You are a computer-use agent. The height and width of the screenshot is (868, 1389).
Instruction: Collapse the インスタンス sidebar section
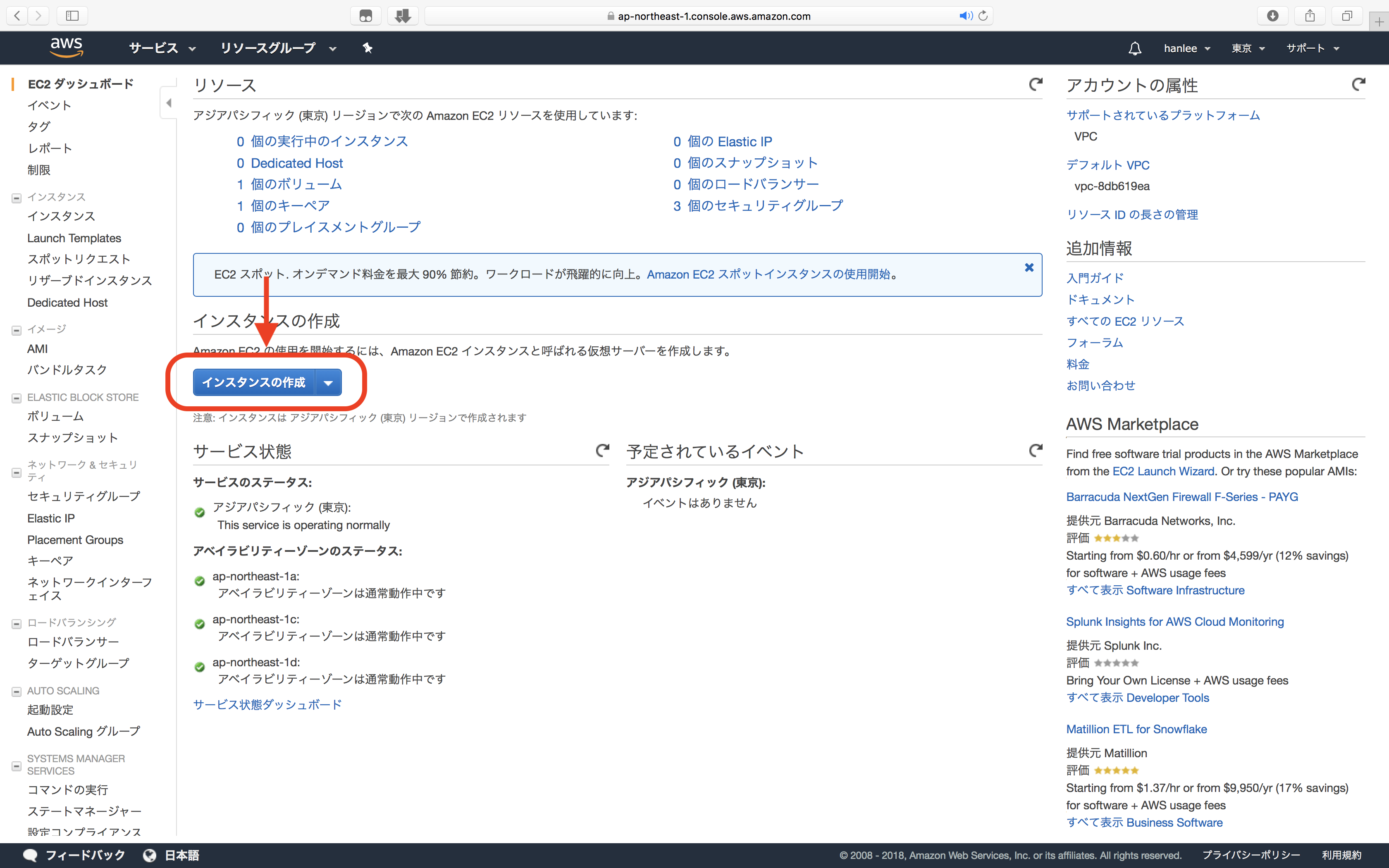click(17, 198)
